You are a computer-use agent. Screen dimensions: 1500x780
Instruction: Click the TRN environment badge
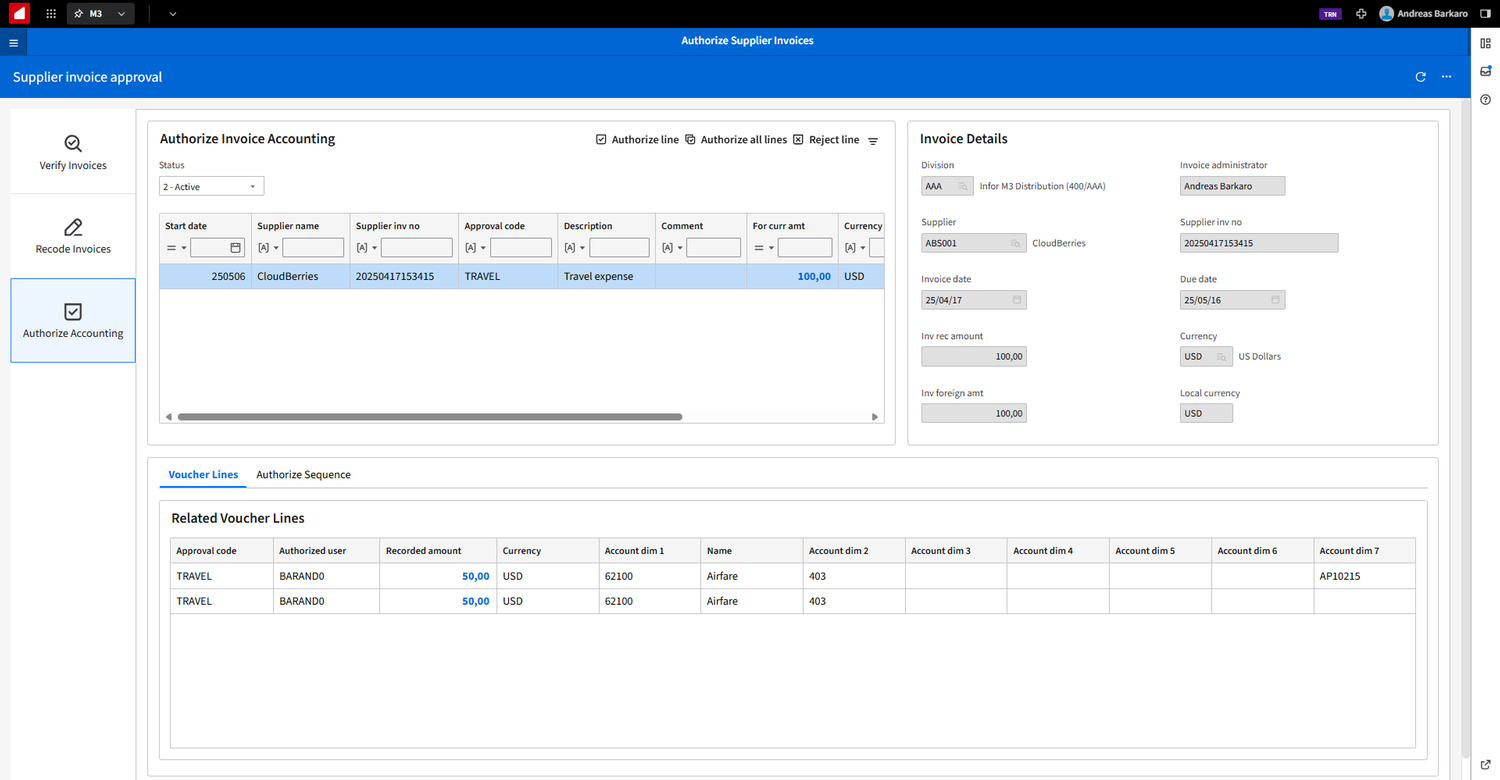coord(1330,14)
